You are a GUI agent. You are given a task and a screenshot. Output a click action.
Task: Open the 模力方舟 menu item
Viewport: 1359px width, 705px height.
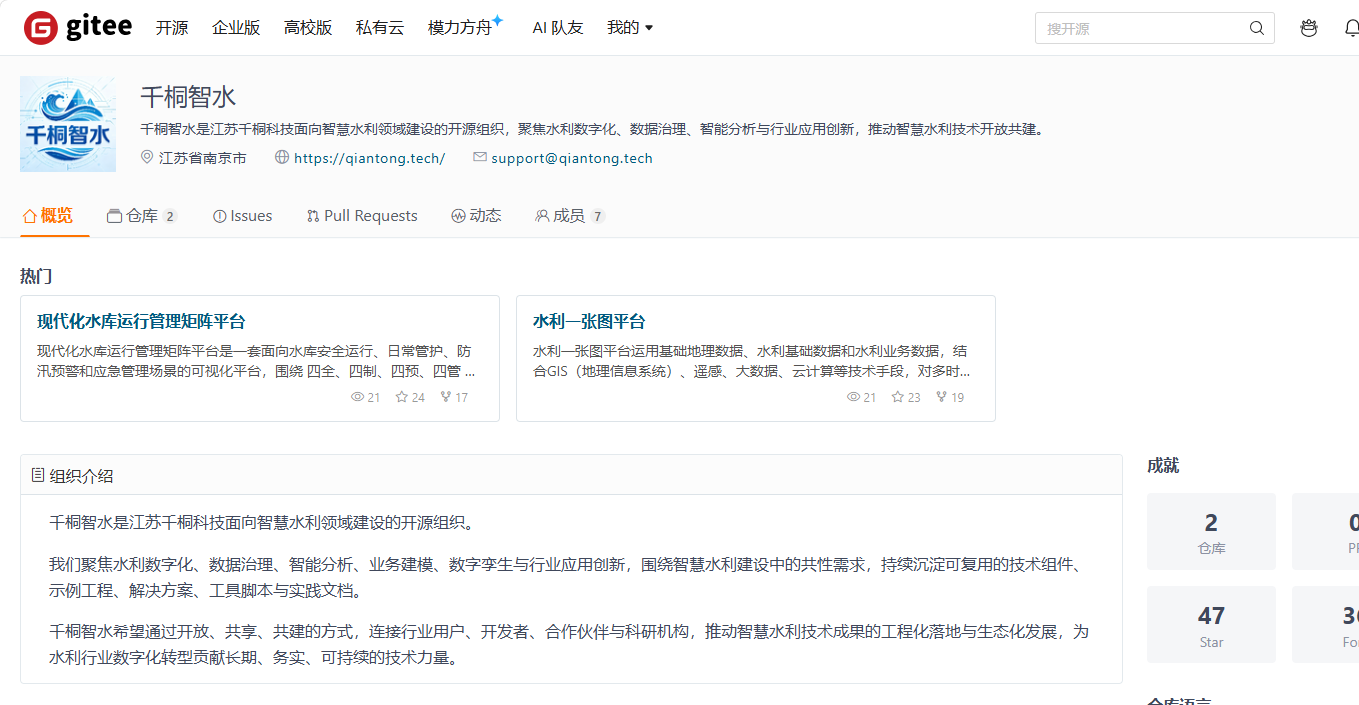tap(460, 28)
